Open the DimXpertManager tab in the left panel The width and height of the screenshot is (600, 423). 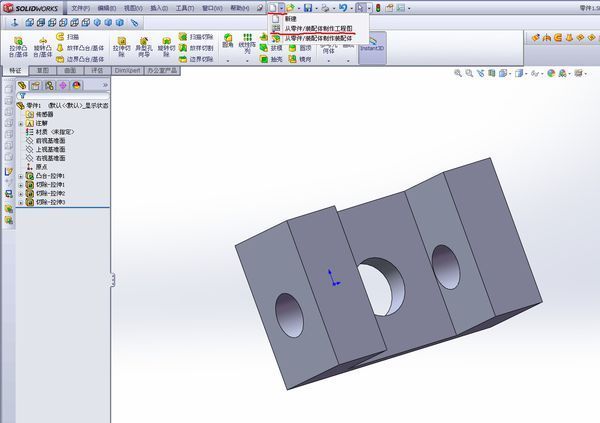click(63, 85)
